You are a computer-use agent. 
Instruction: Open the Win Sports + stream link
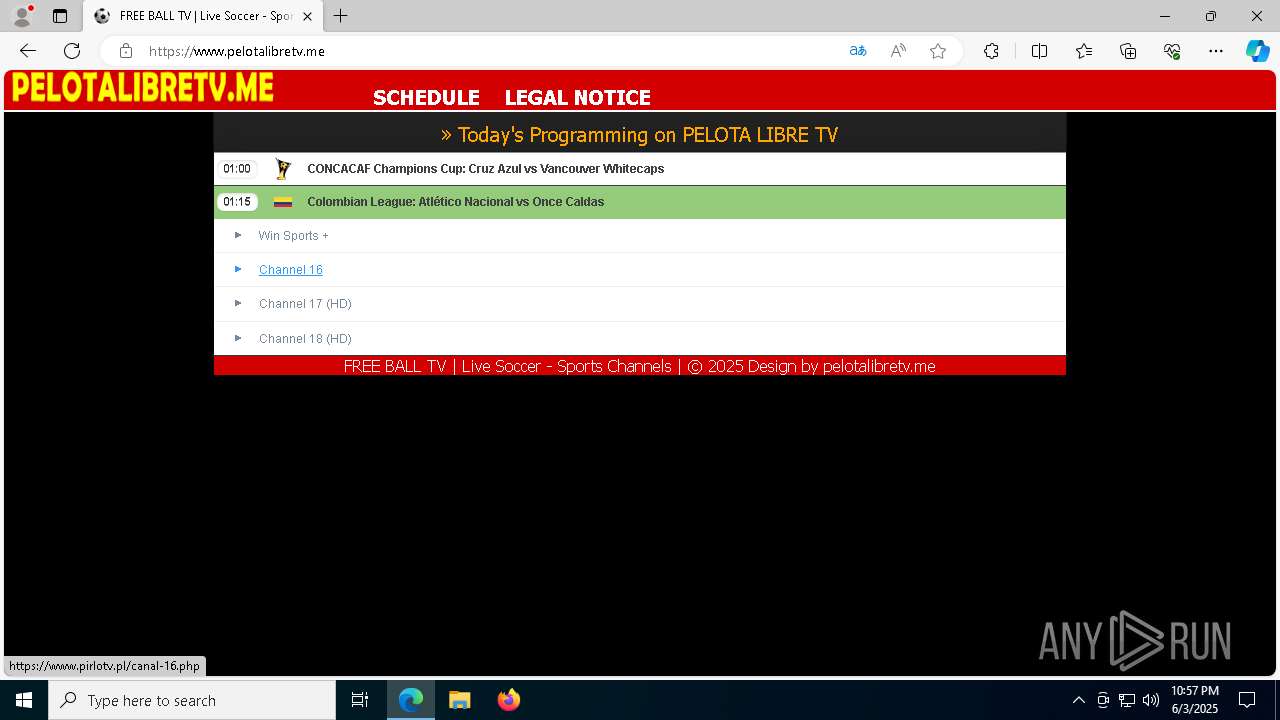point(293,236)
